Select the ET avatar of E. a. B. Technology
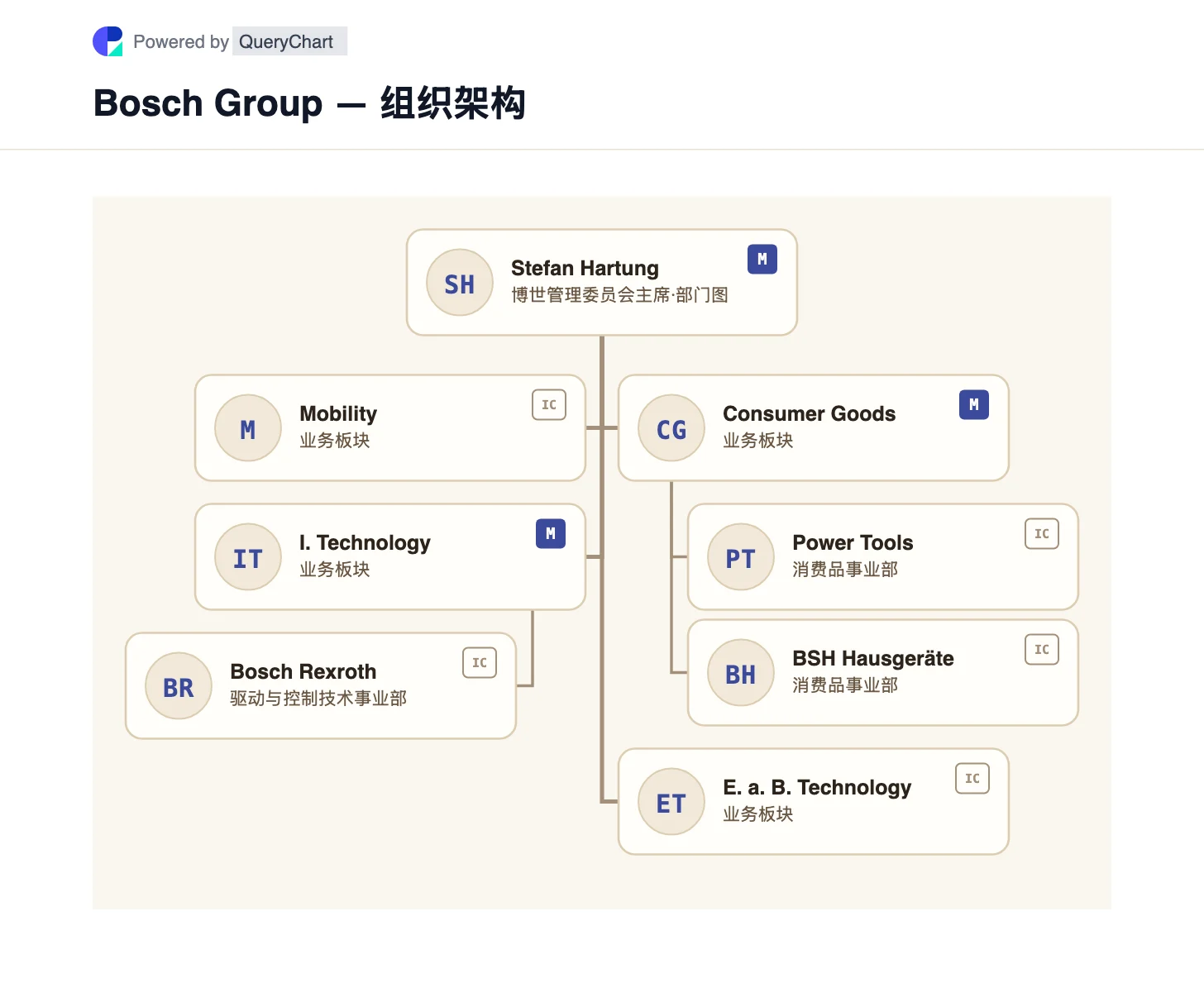 click(671, 802)
